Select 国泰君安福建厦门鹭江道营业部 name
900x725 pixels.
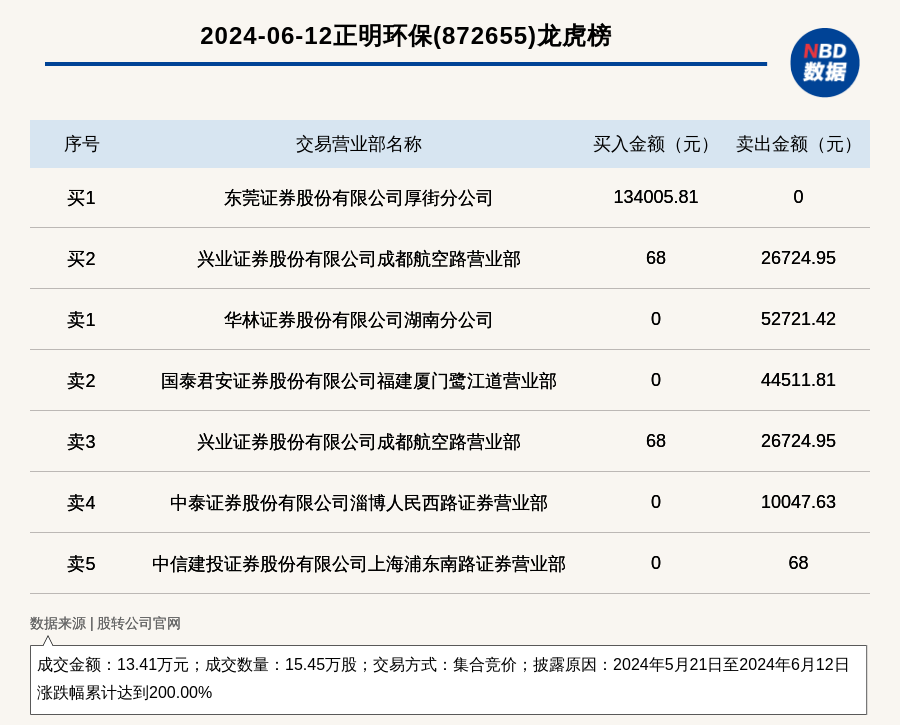(x=359, y=381)
